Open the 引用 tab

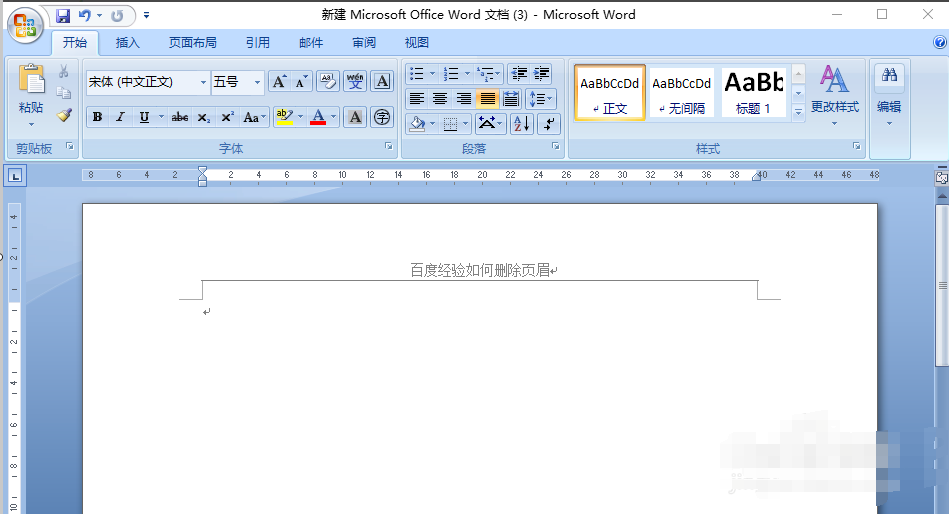(x=258, y=42)
